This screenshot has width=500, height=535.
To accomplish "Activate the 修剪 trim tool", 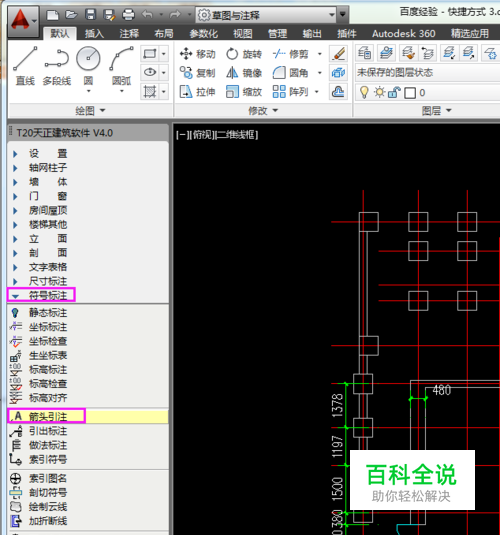I will pos(291,54).
